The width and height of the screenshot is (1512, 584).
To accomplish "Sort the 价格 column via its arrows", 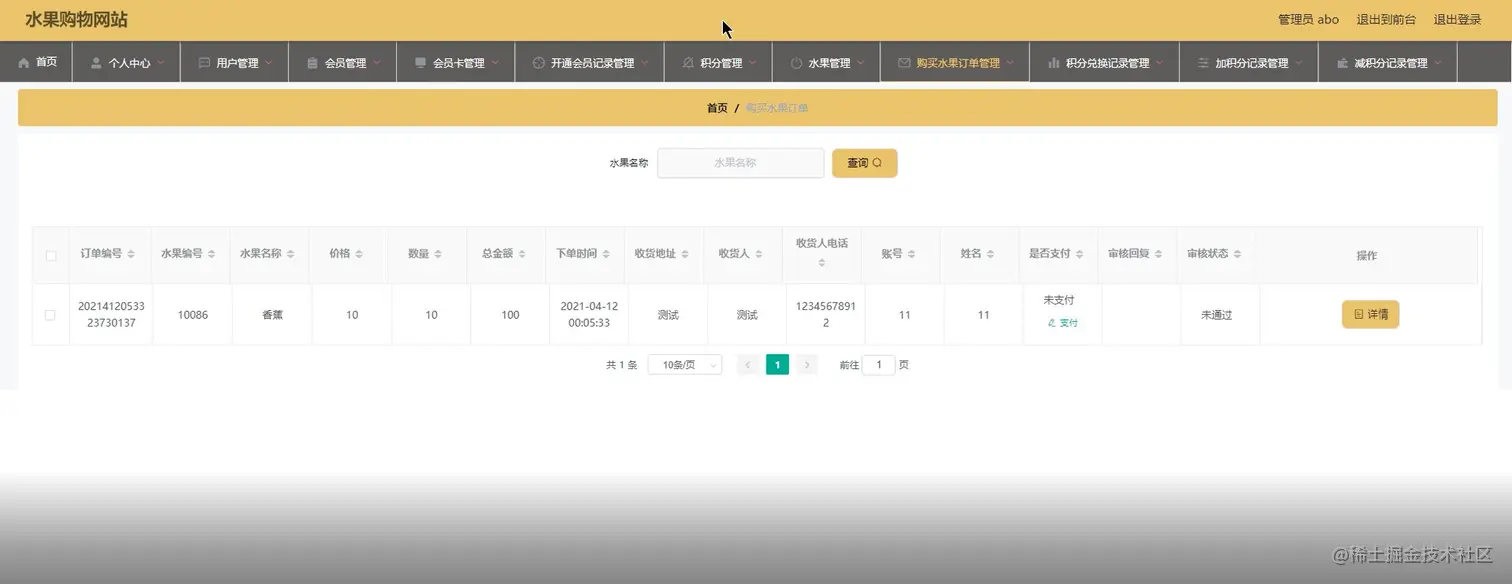I will pyautogui.click(x=359, y=254).
